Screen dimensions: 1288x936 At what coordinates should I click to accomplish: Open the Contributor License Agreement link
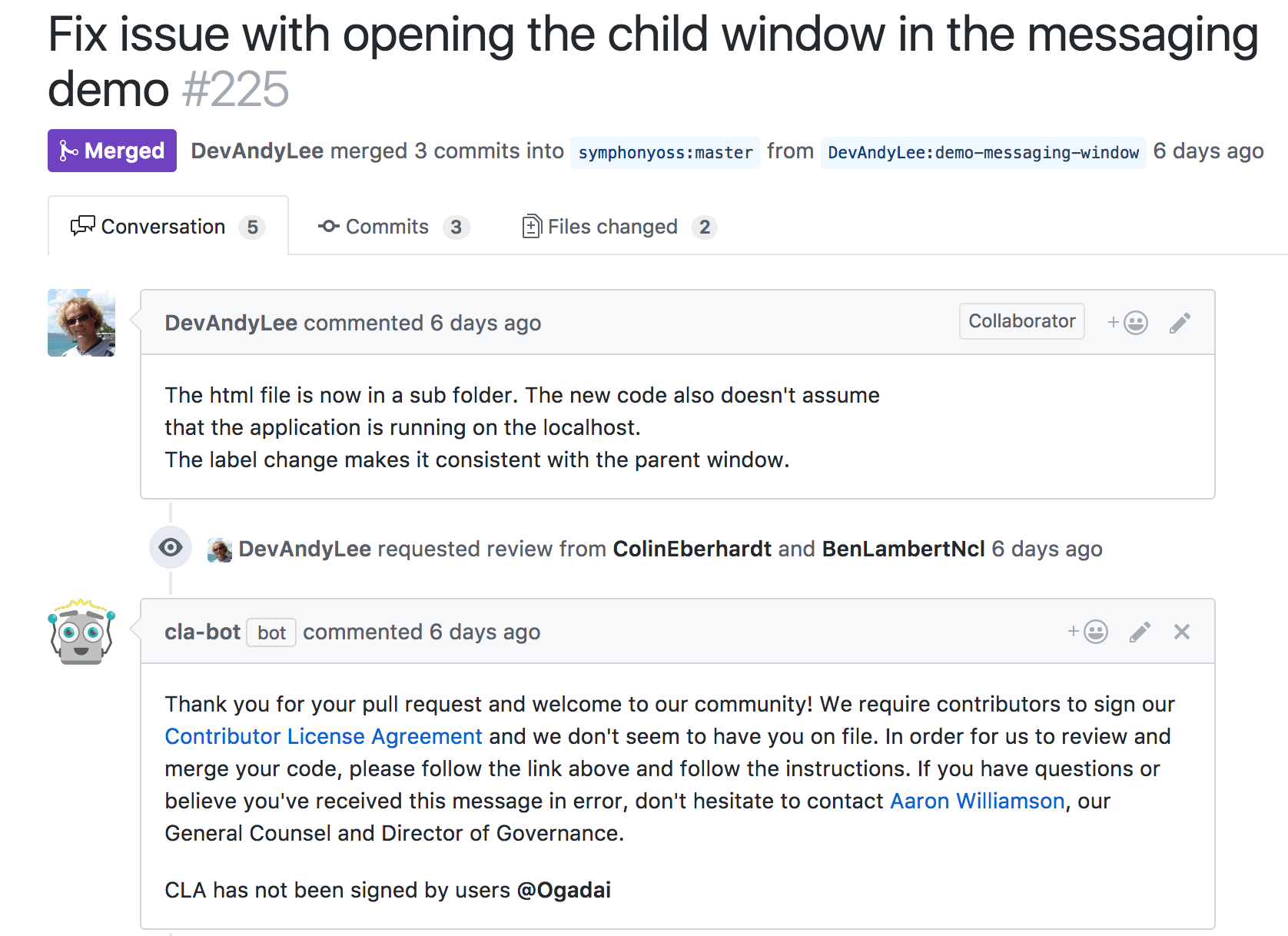click(324, 736)
